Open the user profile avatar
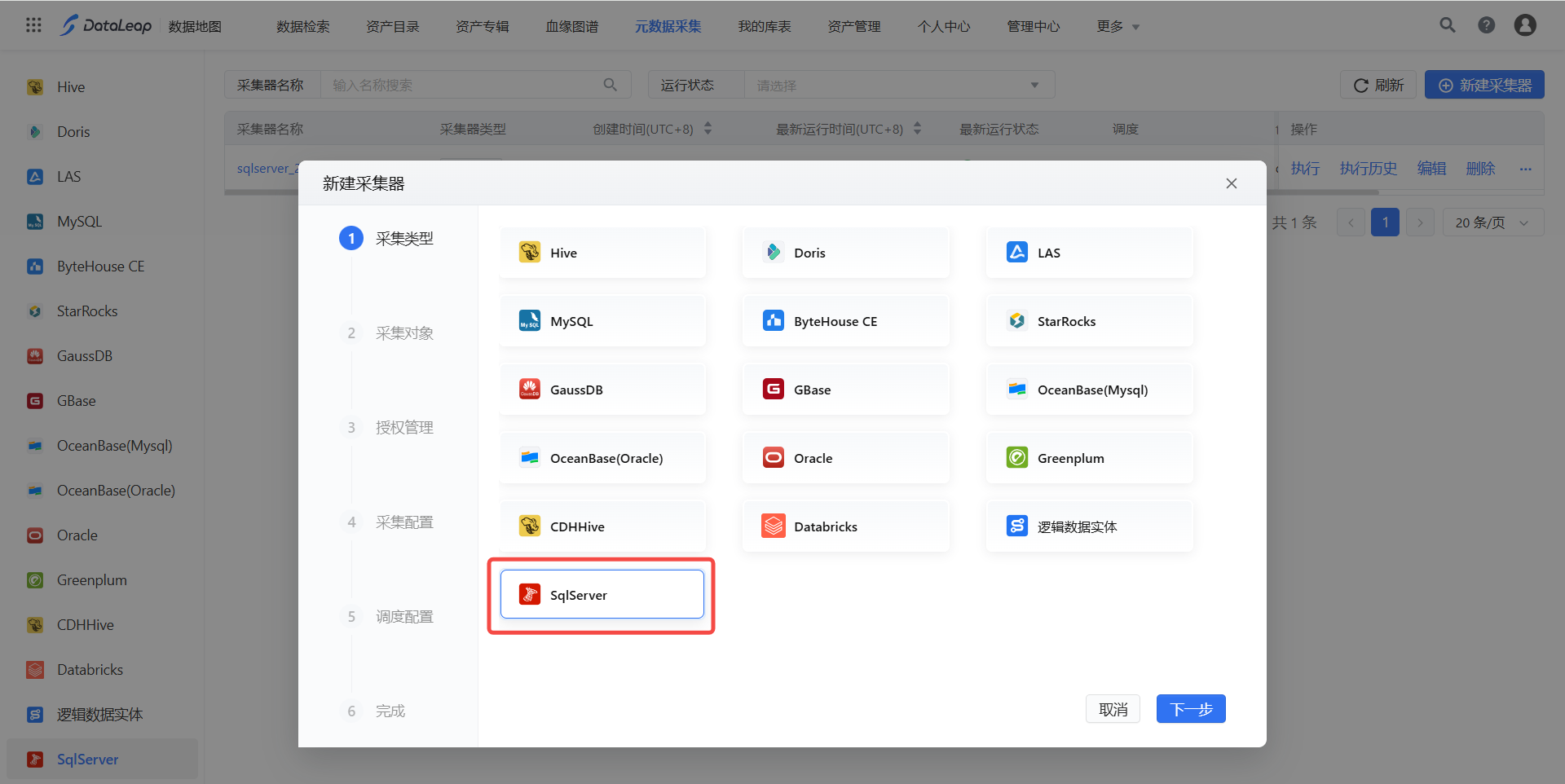 click(x=1524, y=25)
